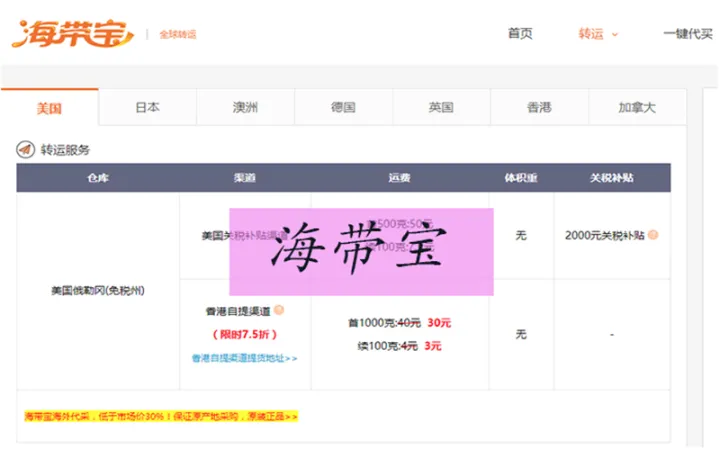Click the 全球转运 slogan text
The width and height of the screenshot is (720, 450).
(x=178, y=34)
